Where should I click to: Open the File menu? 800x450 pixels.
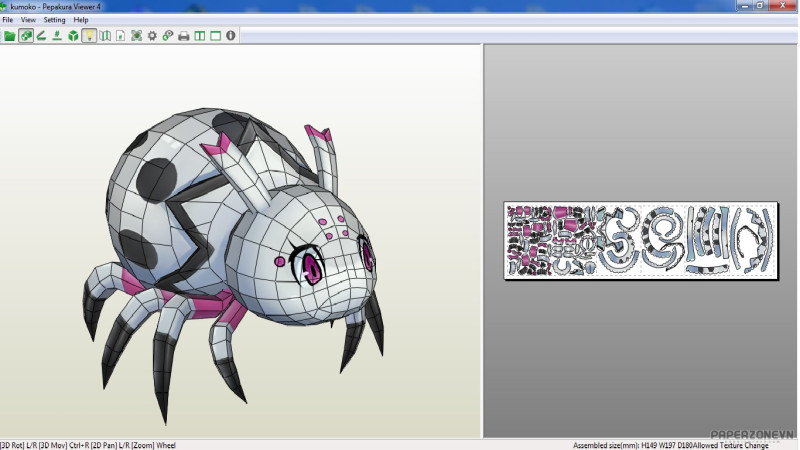coord(8,20)
